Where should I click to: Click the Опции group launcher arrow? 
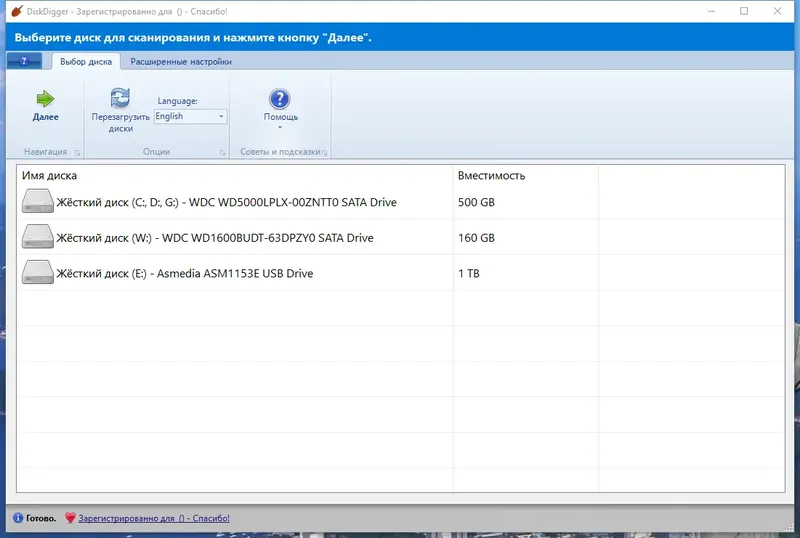click(222, 152)
